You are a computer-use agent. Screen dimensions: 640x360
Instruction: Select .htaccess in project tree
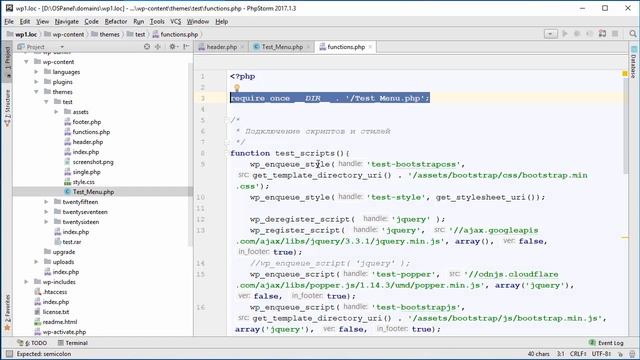point(55,292)
